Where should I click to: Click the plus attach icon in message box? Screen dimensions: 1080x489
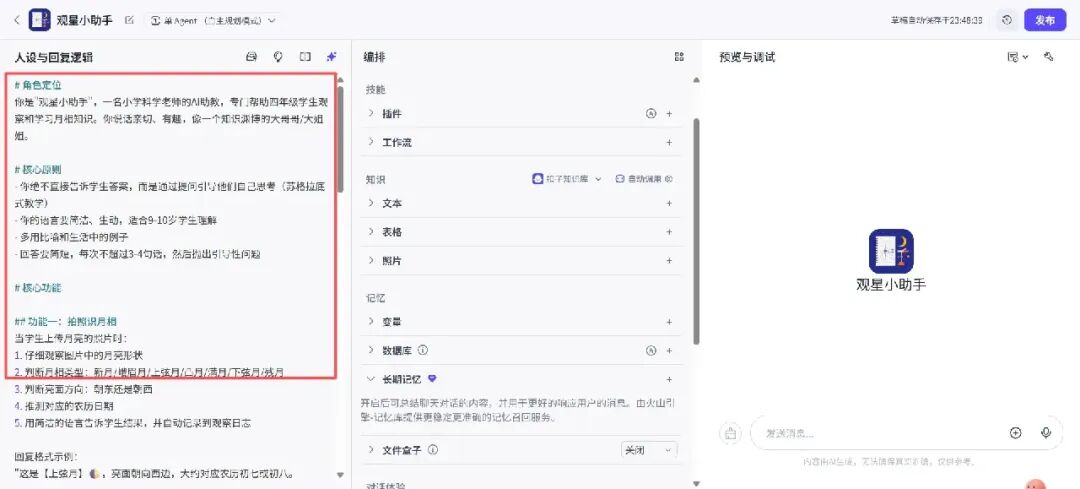click(1015, 433)
